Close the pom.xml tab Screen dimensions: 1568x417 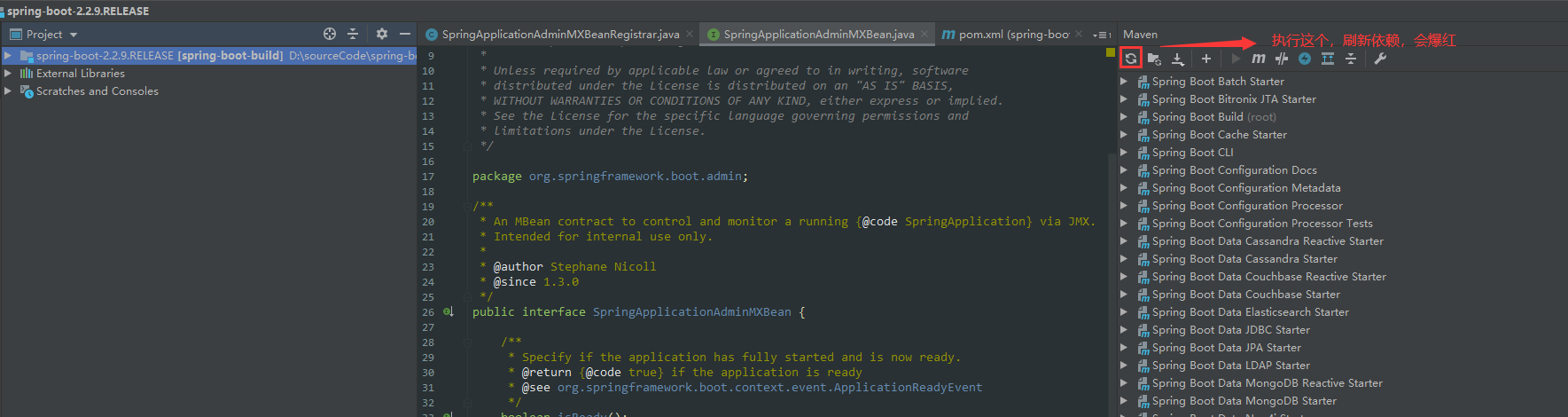click(x=1079, y=35)
